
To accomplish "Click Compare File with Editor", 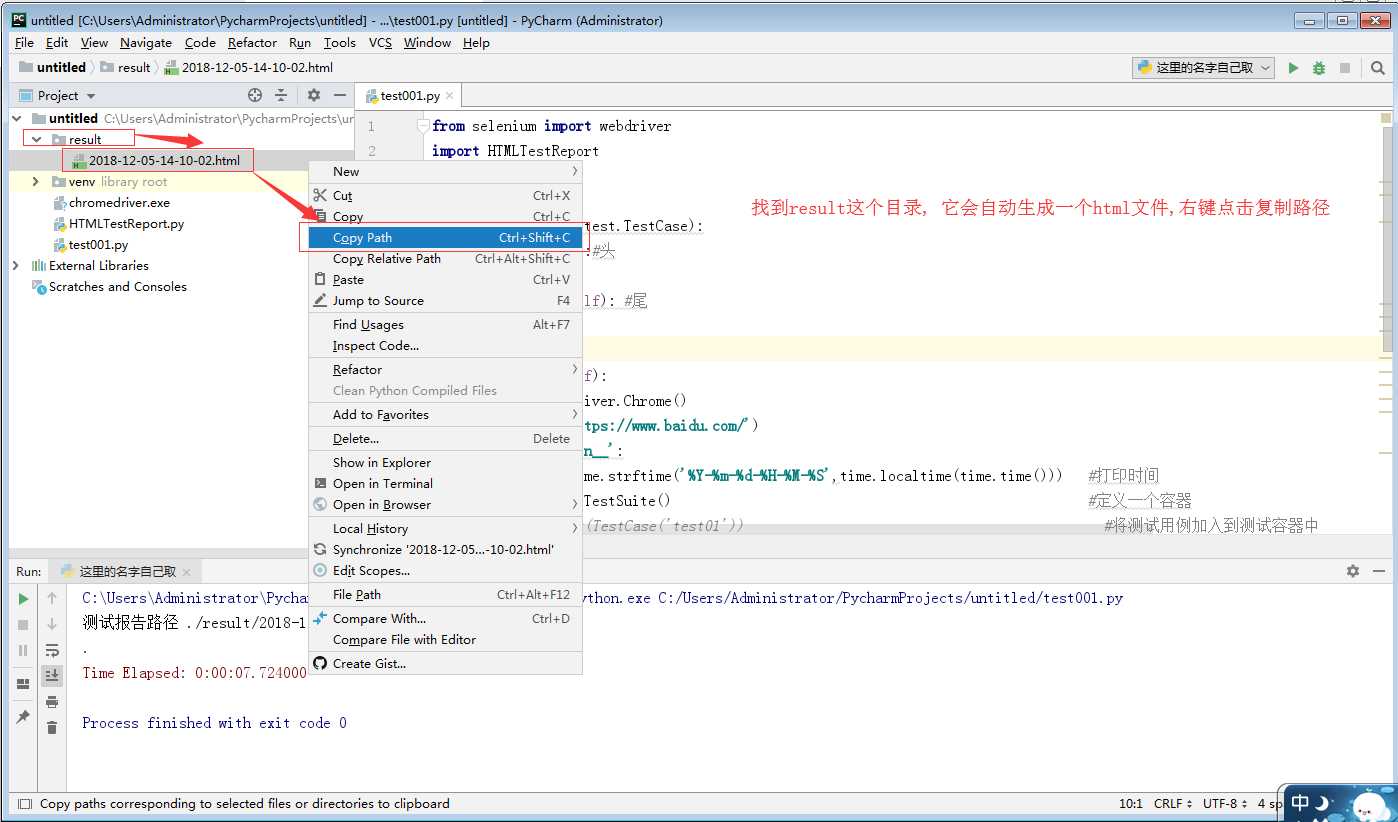I will pos(446,640).
